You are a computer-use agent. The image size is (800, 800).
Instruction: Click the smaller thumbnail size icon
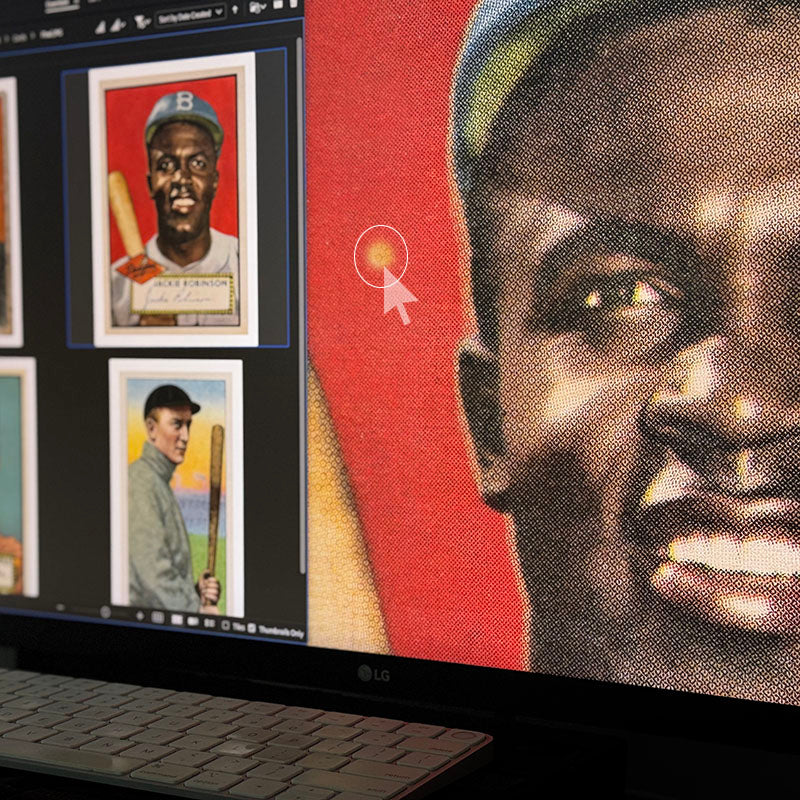pyautogui.click(x=61, y=607)
